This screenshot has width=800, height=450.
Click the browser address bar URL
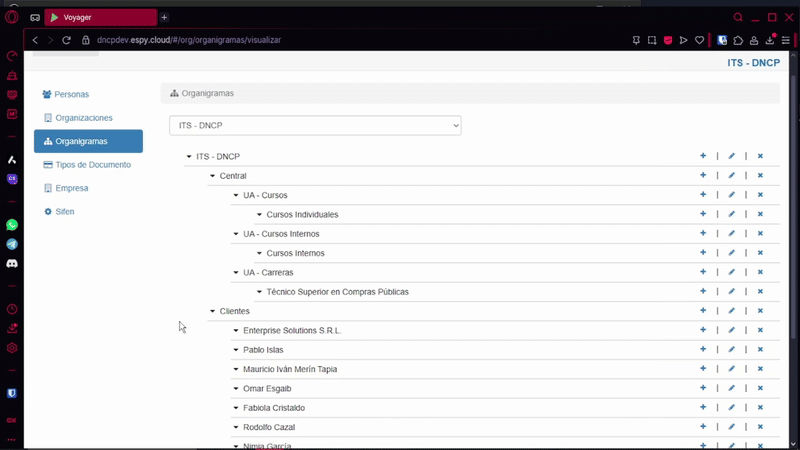[x=188, y=40]
